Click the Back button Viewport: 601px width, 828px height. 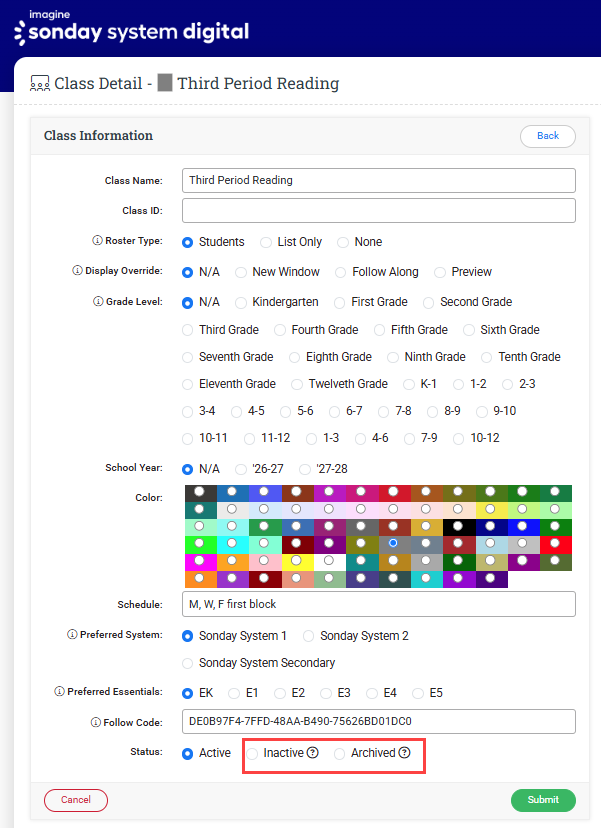[x=548, y=136]
